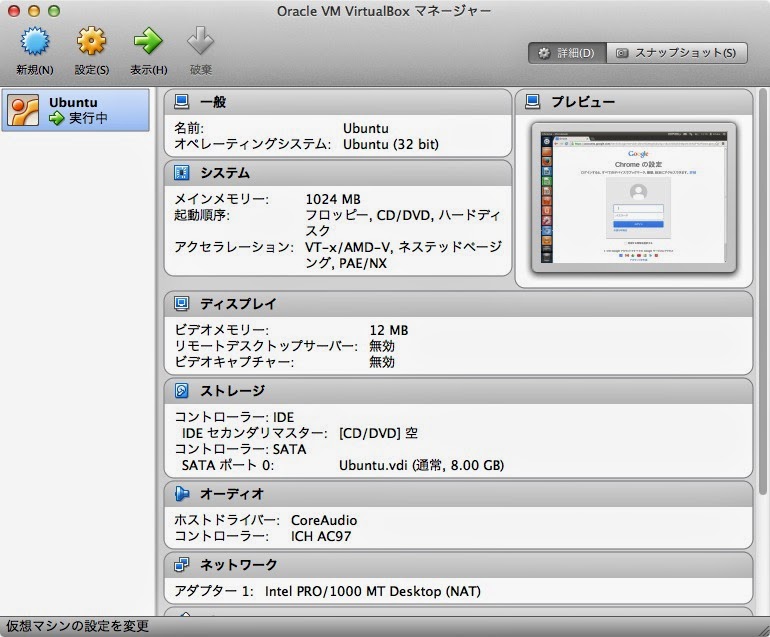Click the window's green zoom button
770x637 pixels.
tap(54, 11)
